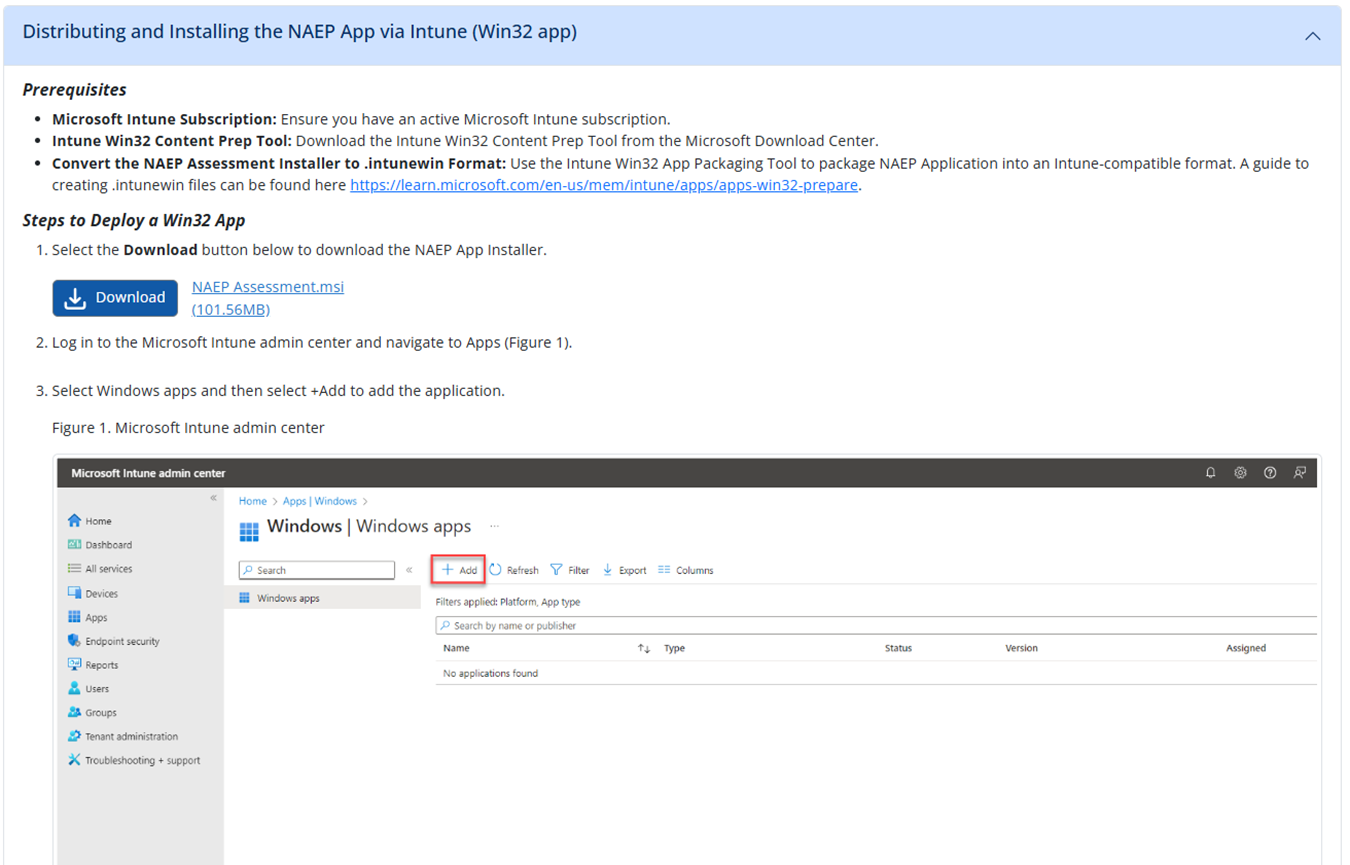Screen dimensions: 1350x865
Task: Sort by Name column arrows
Action: (x=644, y=649)
